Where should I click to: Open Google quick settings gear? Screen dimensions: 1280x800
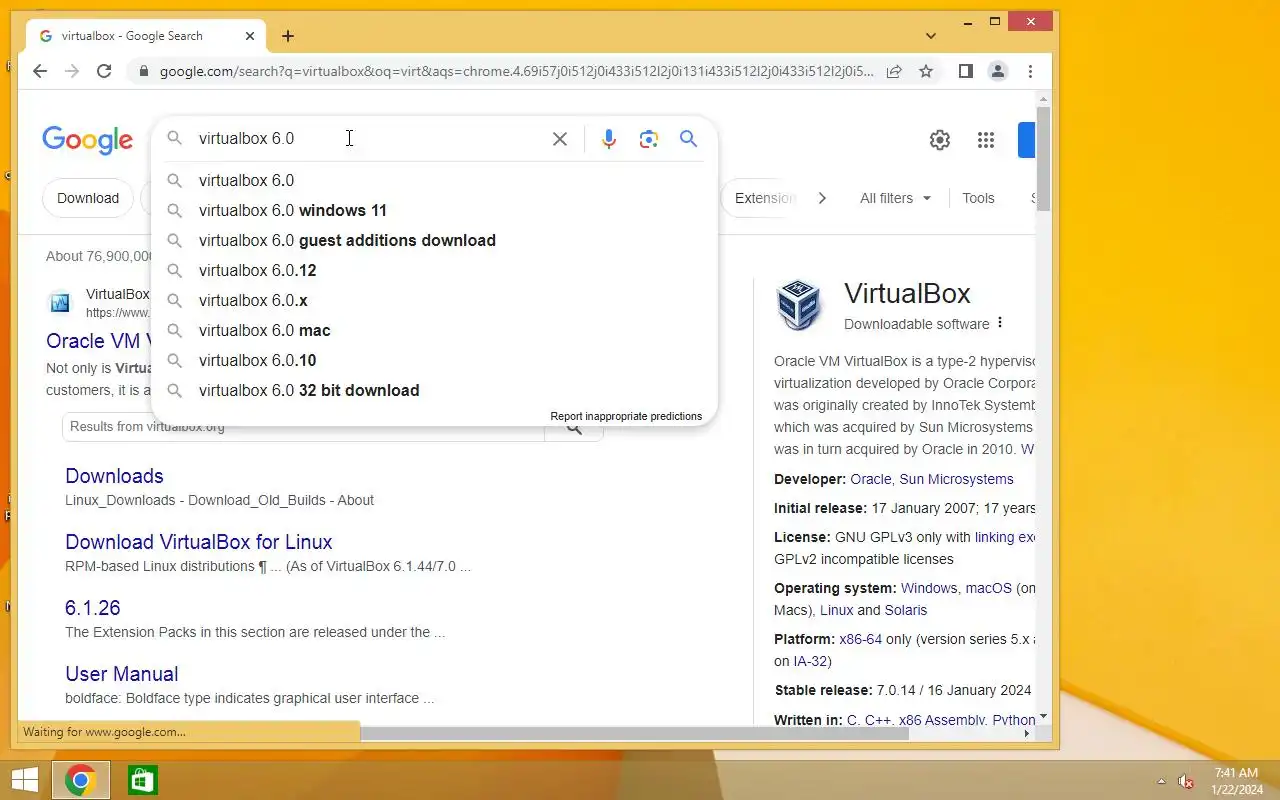click(x=940, y=140)
